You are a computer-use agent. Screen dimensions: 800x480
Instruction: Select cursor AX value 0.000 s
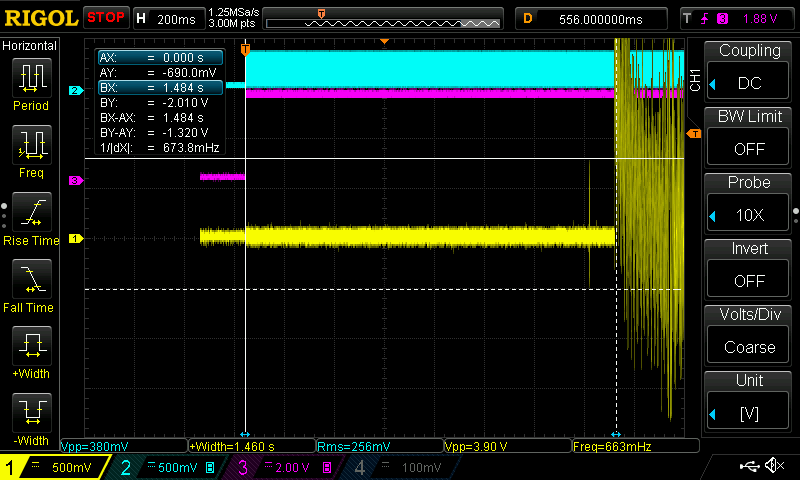(161, 57)
